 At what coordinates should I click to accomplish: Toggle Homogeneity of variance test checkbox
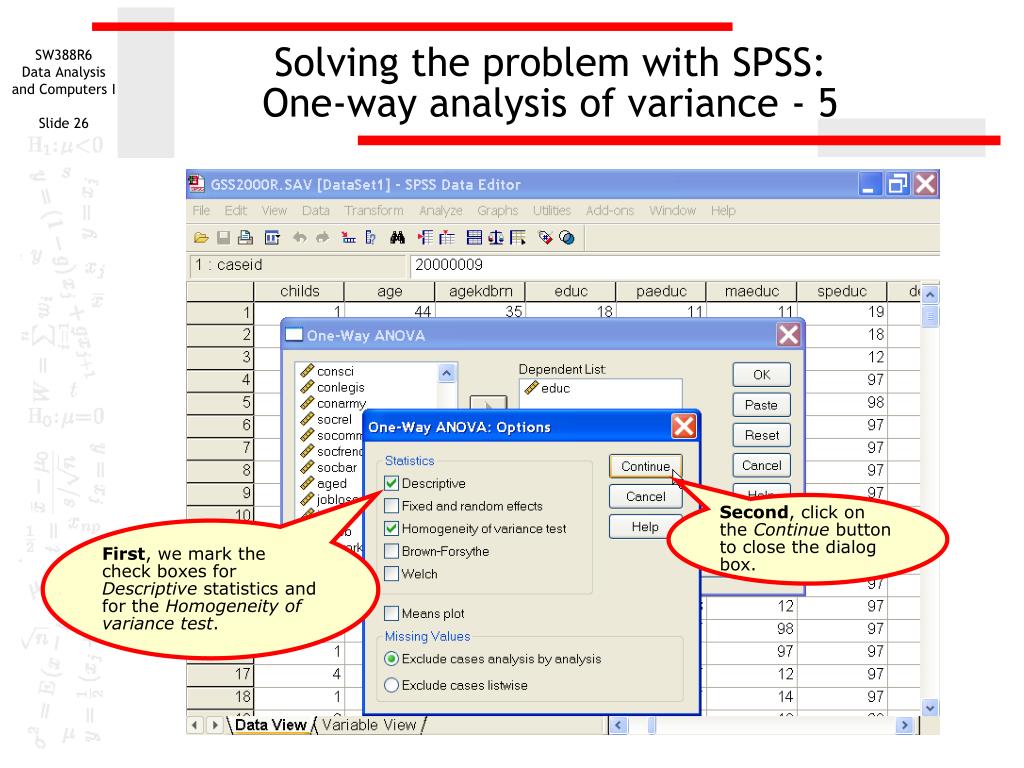point(391,528)
